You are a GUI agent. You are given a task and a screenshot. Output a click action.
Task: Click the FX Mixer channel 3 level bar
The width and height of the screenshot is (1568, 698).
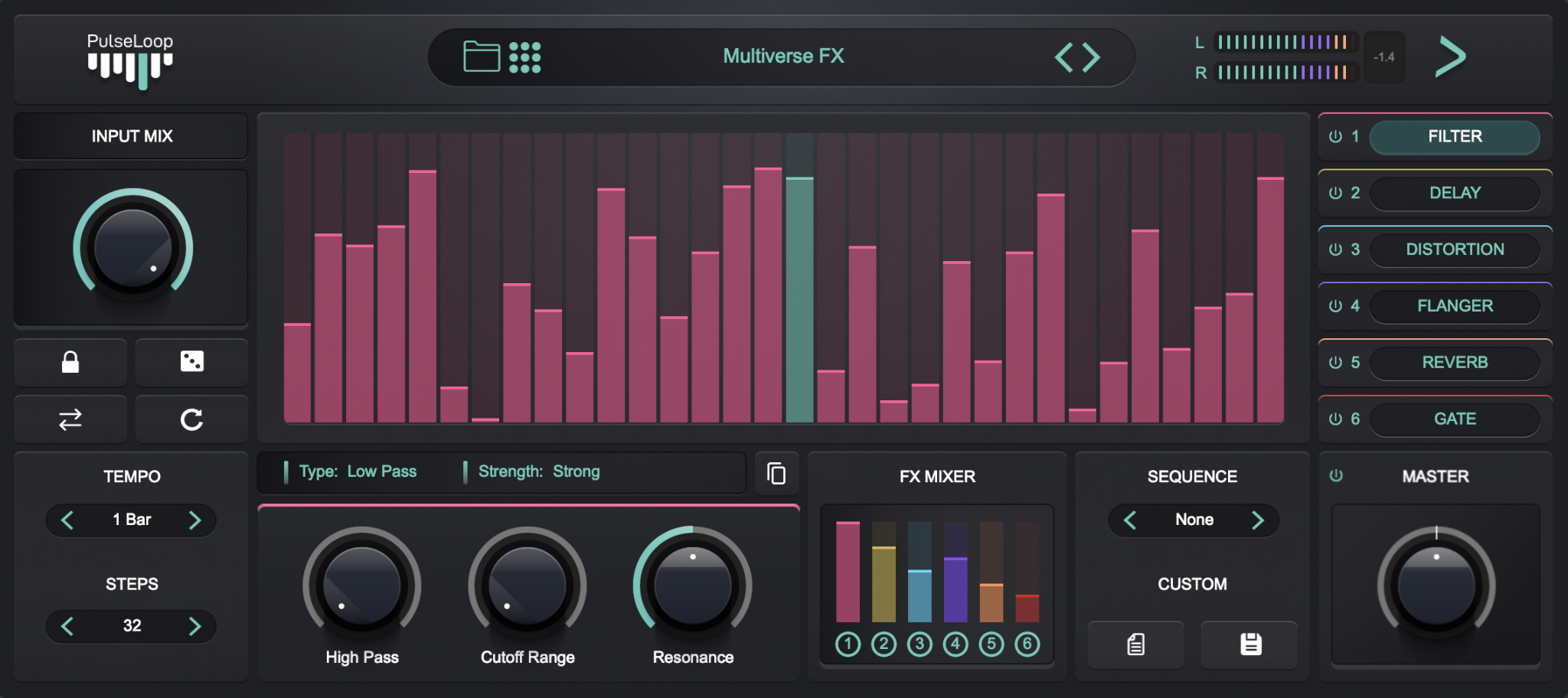[920, 595]
